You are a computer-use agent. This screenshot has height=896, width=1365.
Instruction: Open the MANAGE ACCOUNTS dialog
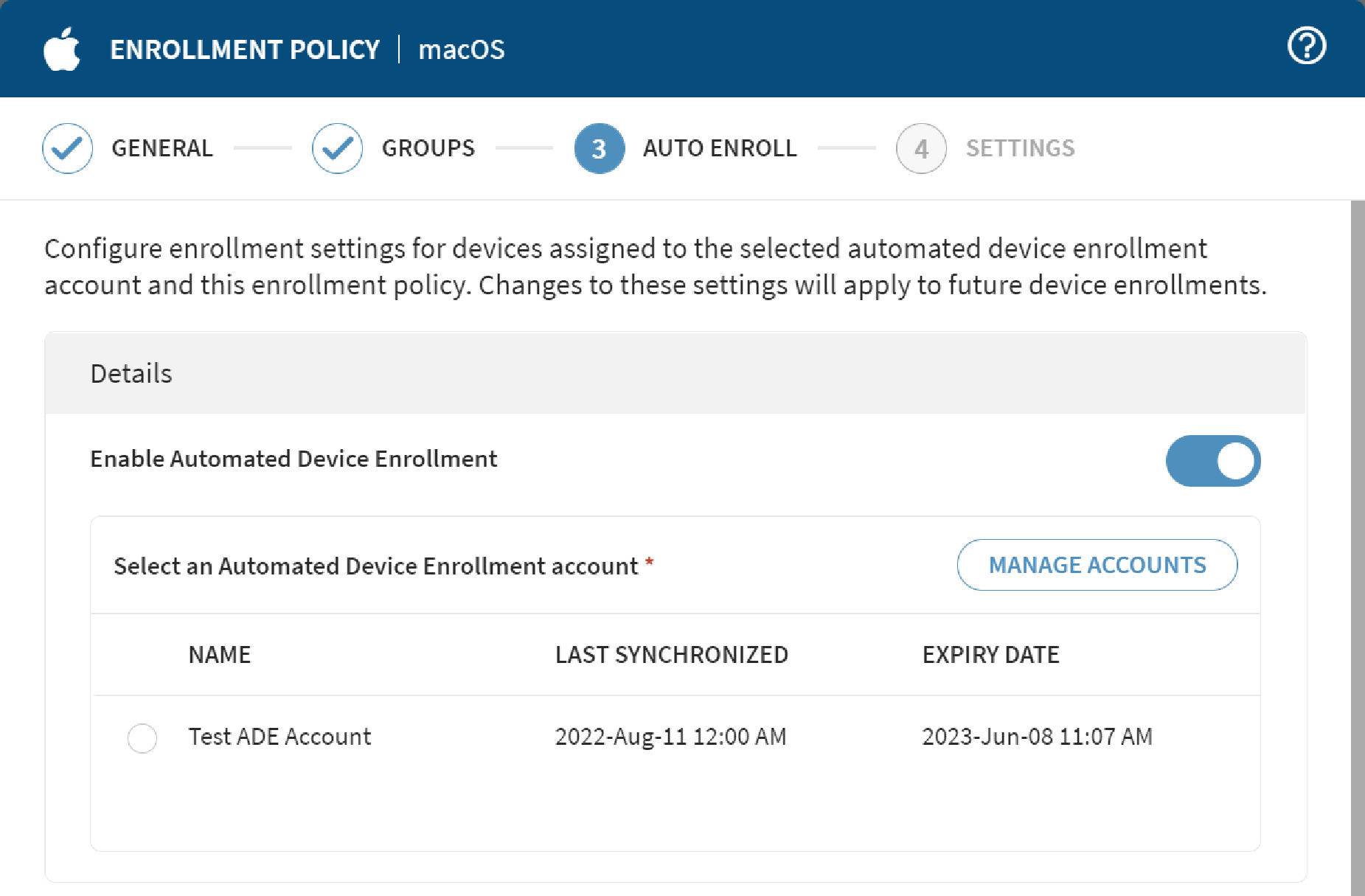[x=1097, y=565]
